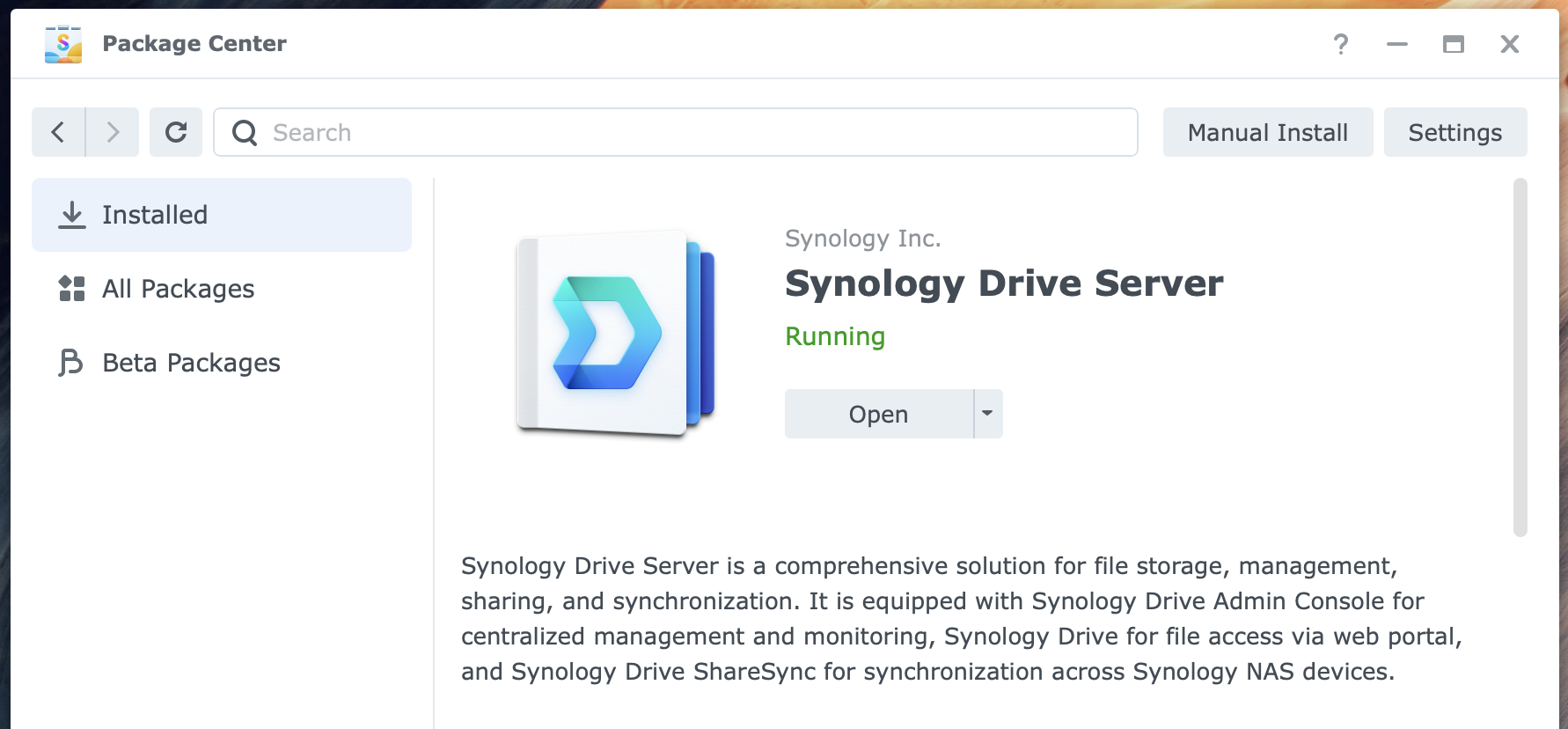Expand dropdown arrow next to Open
This screenshot has height=729, width=1568.
[988, 414]
